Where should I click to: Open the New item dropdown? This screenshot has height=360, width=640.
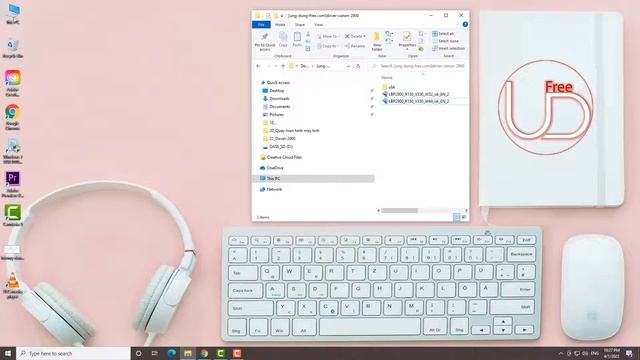tap(389, 33)
